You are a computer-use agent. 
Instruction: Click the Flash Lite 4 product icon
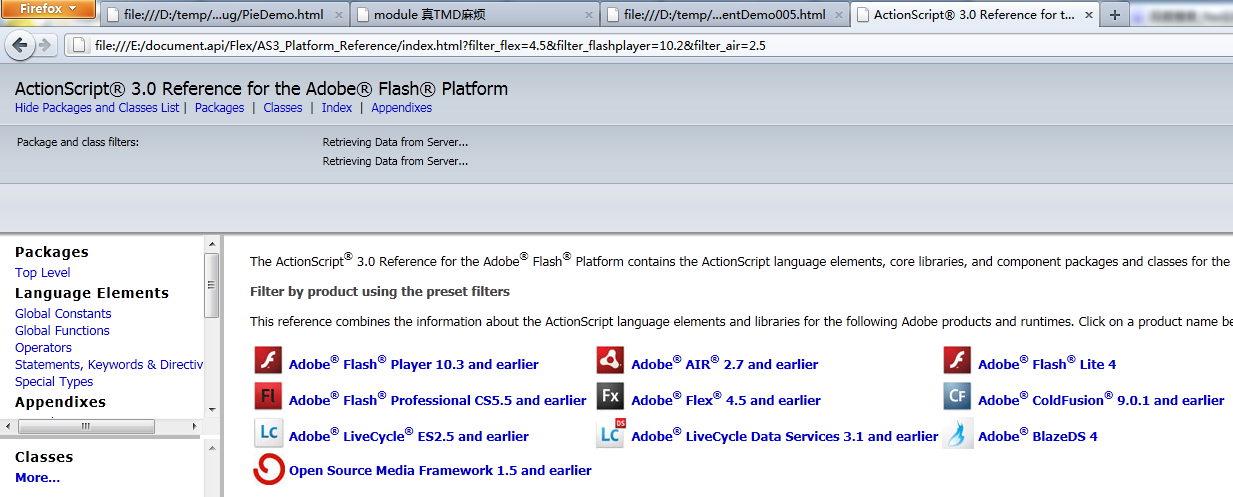pyautogui.click(x=957, y=360)
